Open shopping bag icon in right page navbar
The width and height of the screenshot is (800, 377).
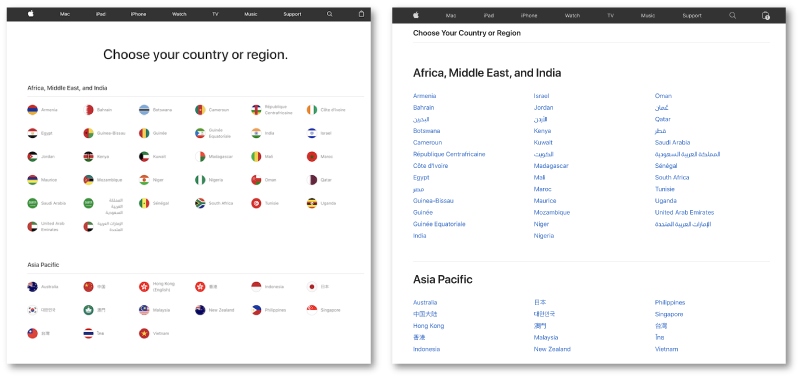click(x=766, y=16)
